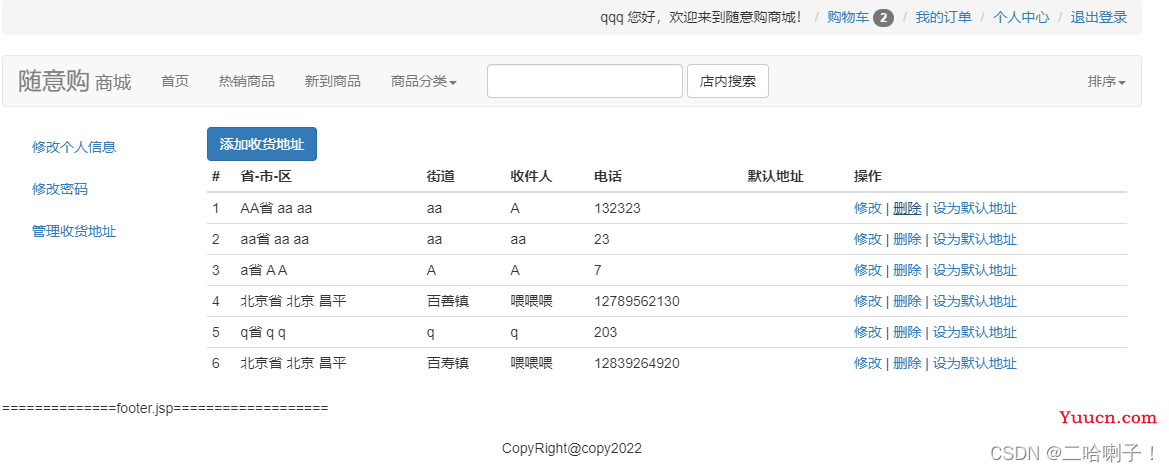Click phone number 132323 in row 1

[x=617, y=208]
